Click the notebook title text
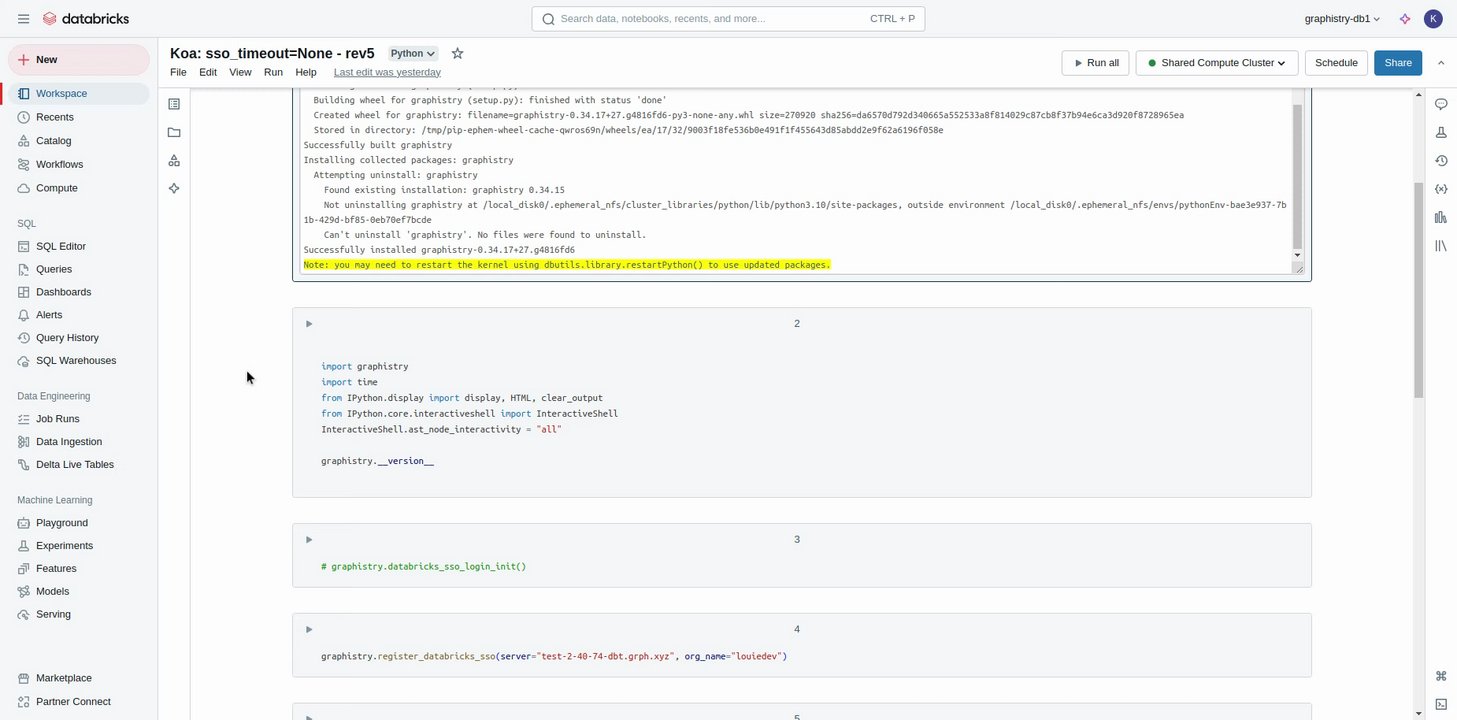The image size is (1457, 720). point(272,54)
